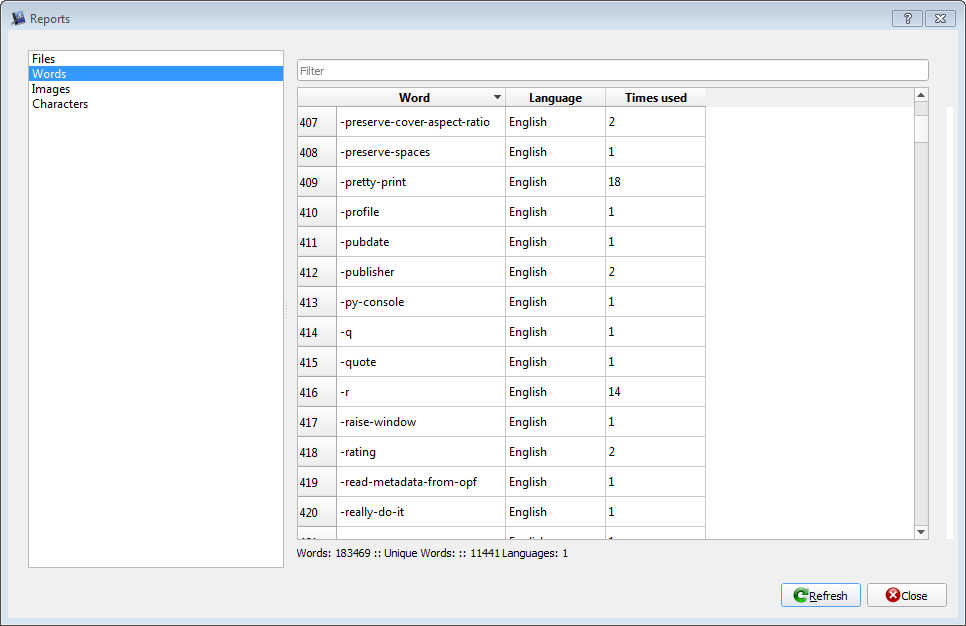Select the word -pretty-print

(x=421, y=182)
